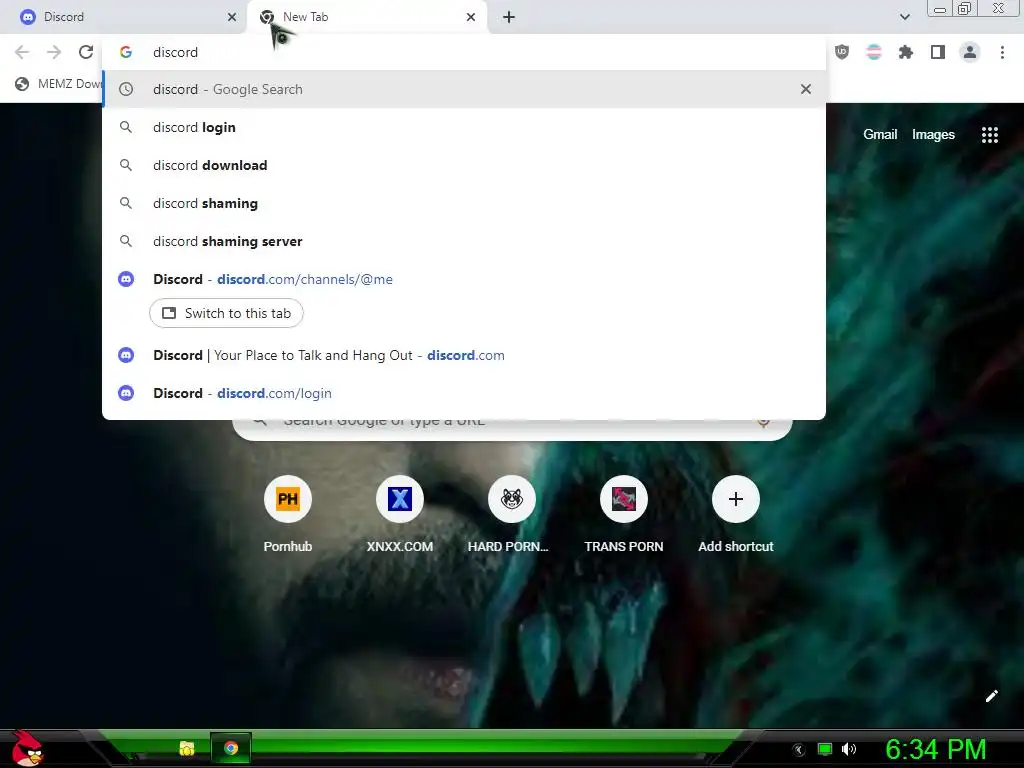Open the XNXX.COM shortcut tile
The height and width of the screenshot is (768, 1024).
tap(400, 515)
